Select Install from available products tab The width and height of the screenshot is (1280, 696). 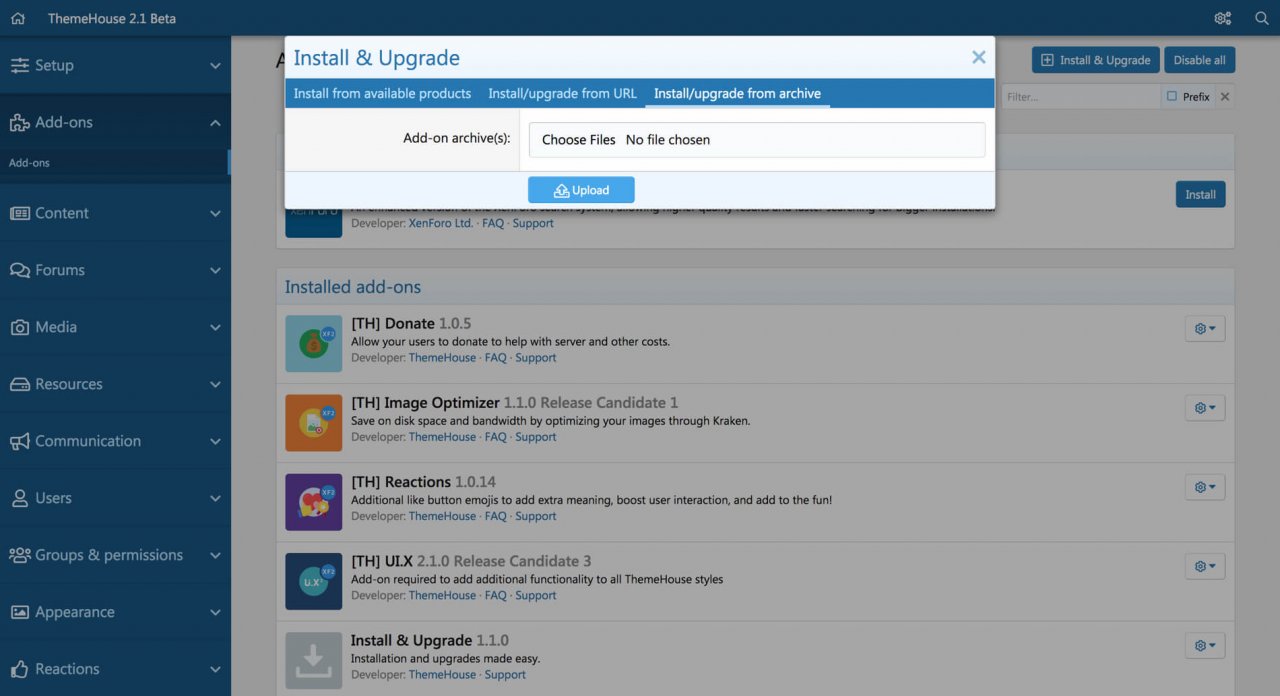click(382, 93)
